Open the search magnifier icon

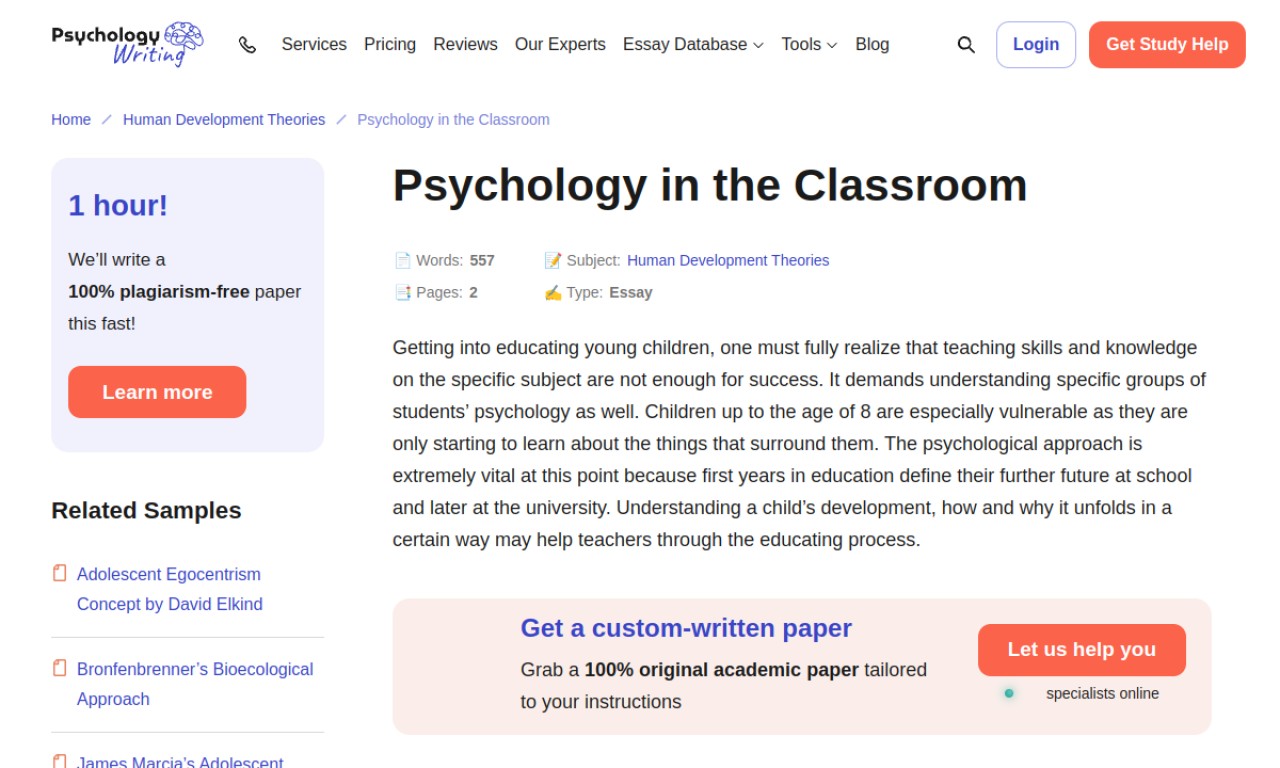[x=966, y=45]
